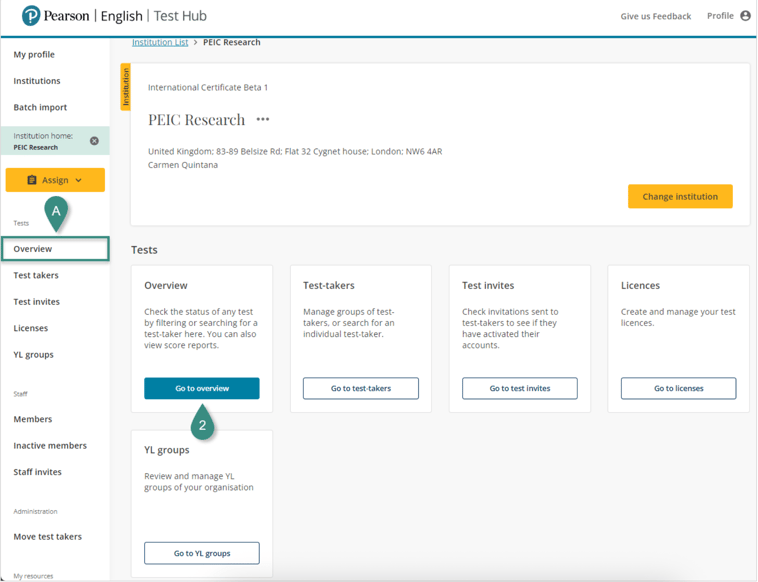
Task: Click the clipboard icon on Assign button
Action: 32,180
